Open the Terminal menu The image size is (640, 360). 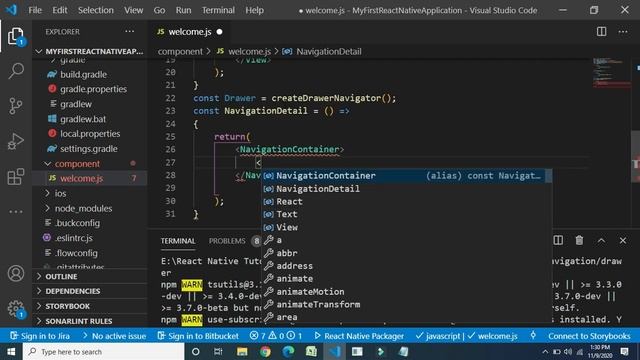click(x=218, y=10)
